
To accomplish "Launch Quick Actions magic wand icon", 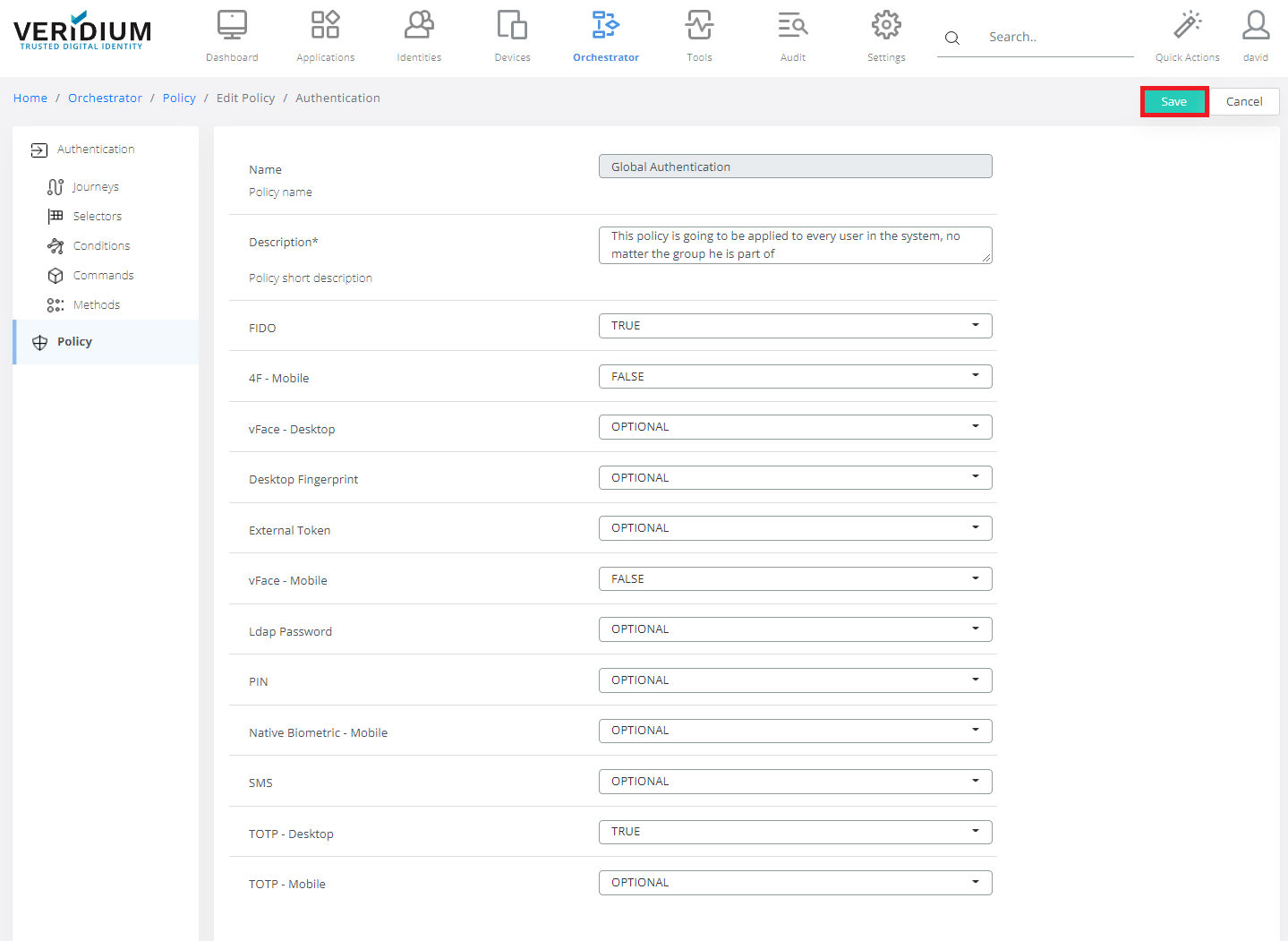I will tap(1187, 25).
